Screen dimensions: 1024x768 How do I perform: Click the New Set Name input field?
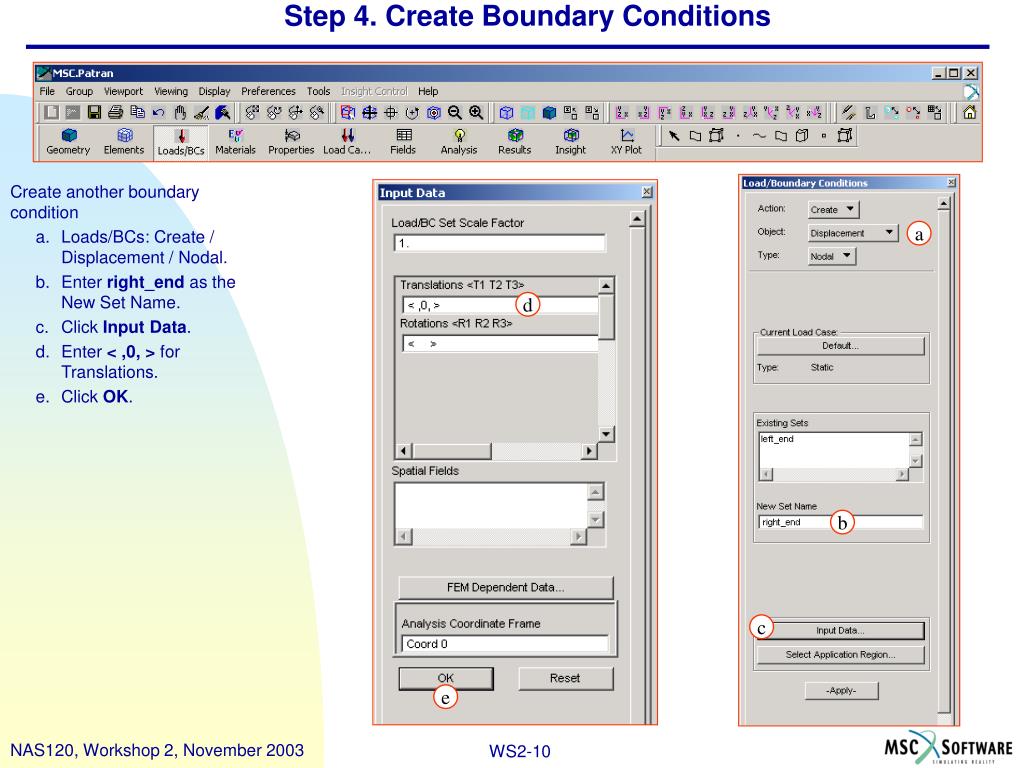click(x=840, y=522)
